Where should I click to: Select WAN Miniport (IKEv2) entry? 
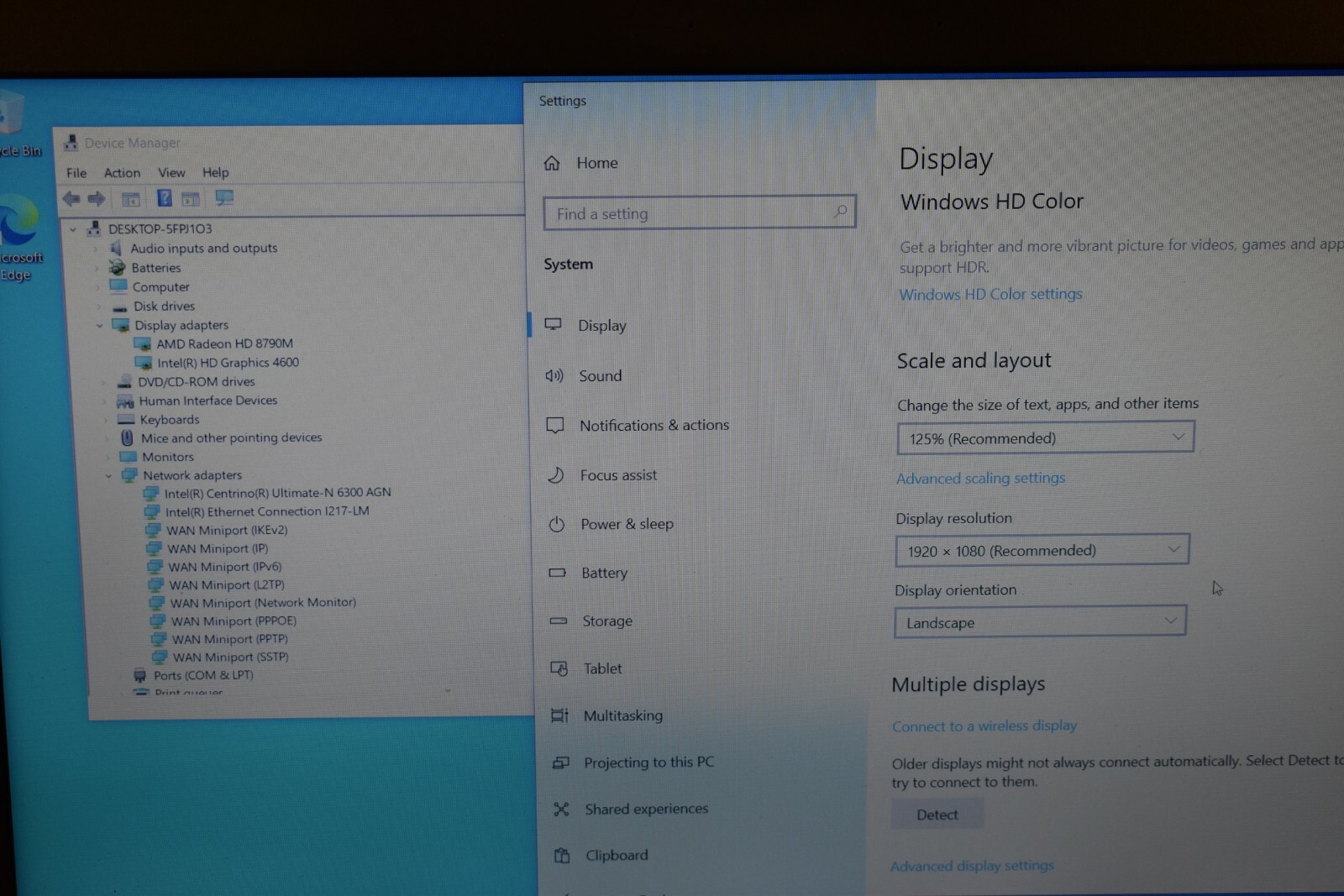[227, 531]
